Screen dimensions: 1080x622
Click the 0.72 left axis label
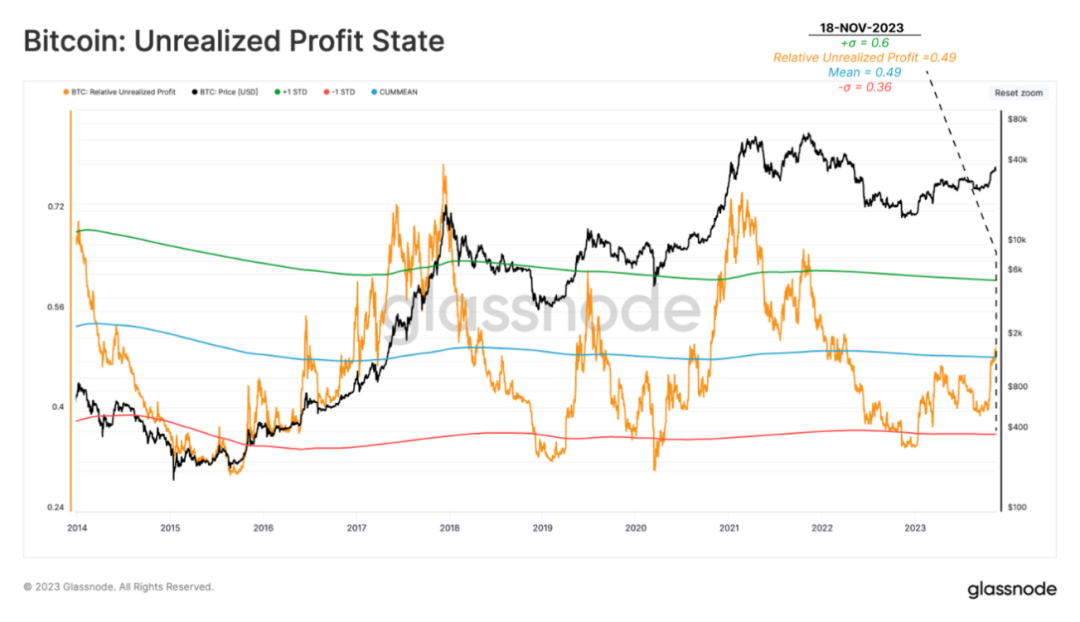click(x=56, y=207)
